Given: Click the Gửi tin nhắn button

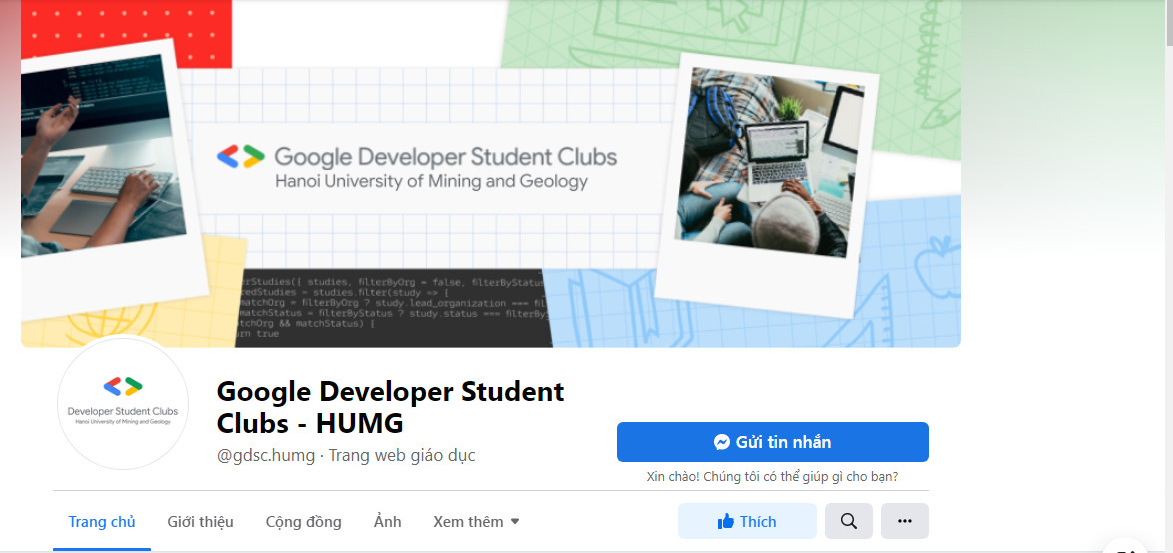Looking at the screenshot, I should click(x=773, y=442).
